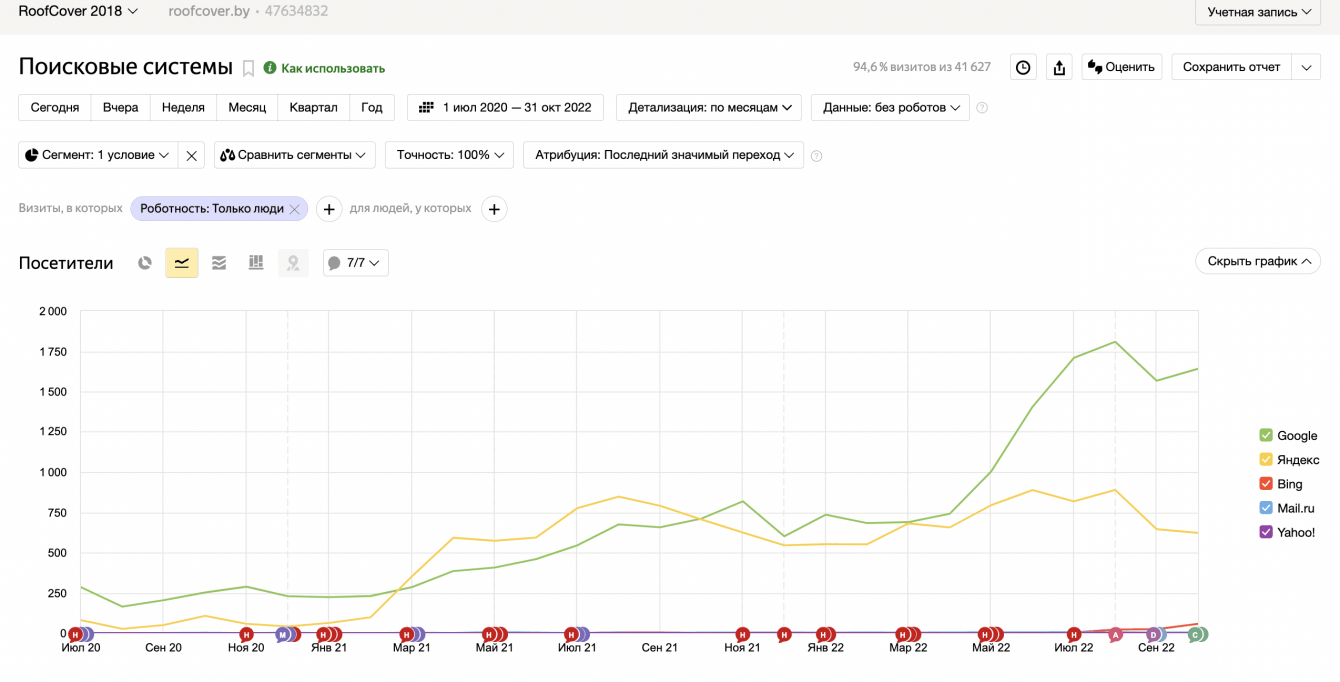Switch chart to pie view
The width and height of the screenshot is (1340, 682).
pos(145,263)
